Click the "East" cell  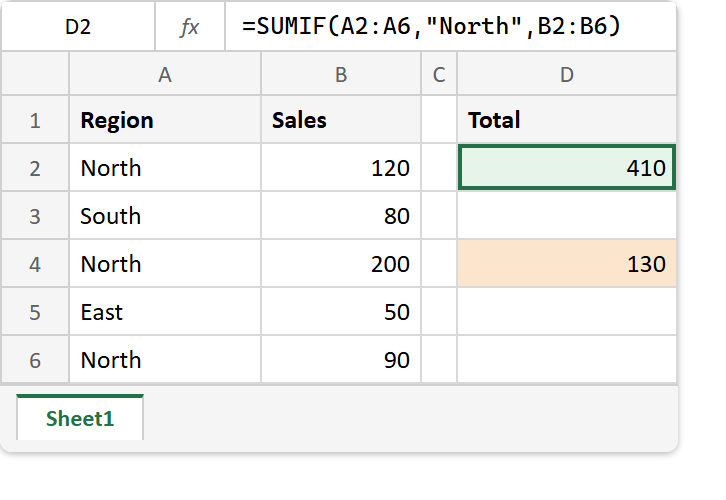click(165, 312)
